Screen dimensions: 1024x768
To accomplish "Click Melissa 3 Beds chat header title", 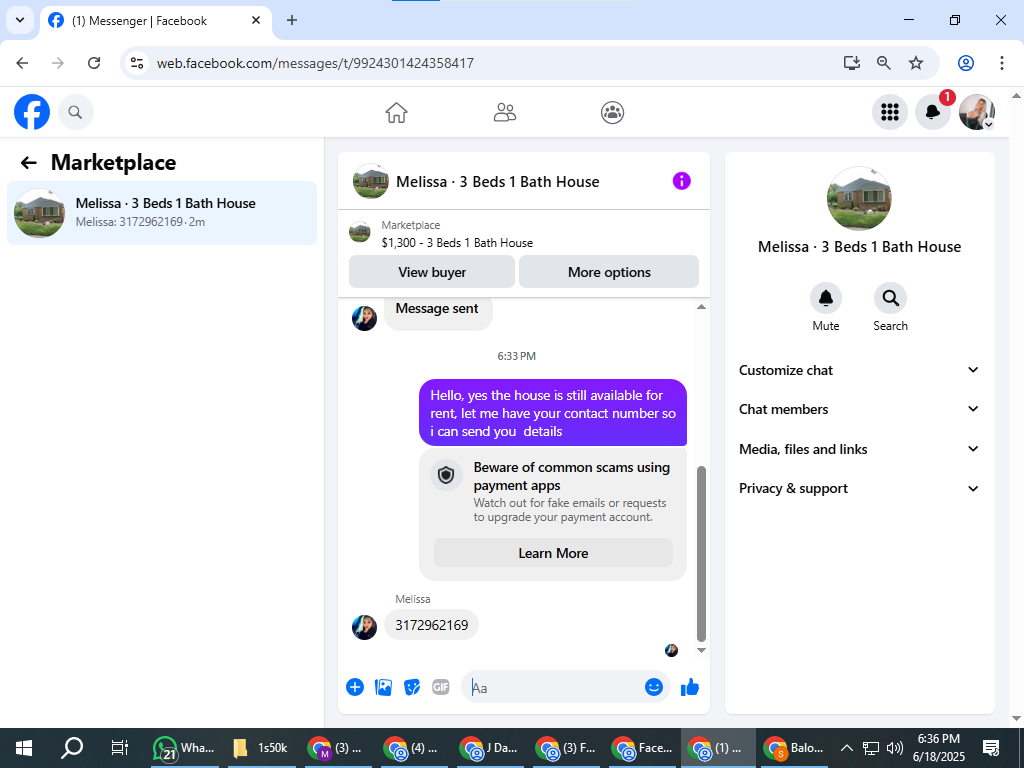I will pyautogui.click(x=497, y=182).
